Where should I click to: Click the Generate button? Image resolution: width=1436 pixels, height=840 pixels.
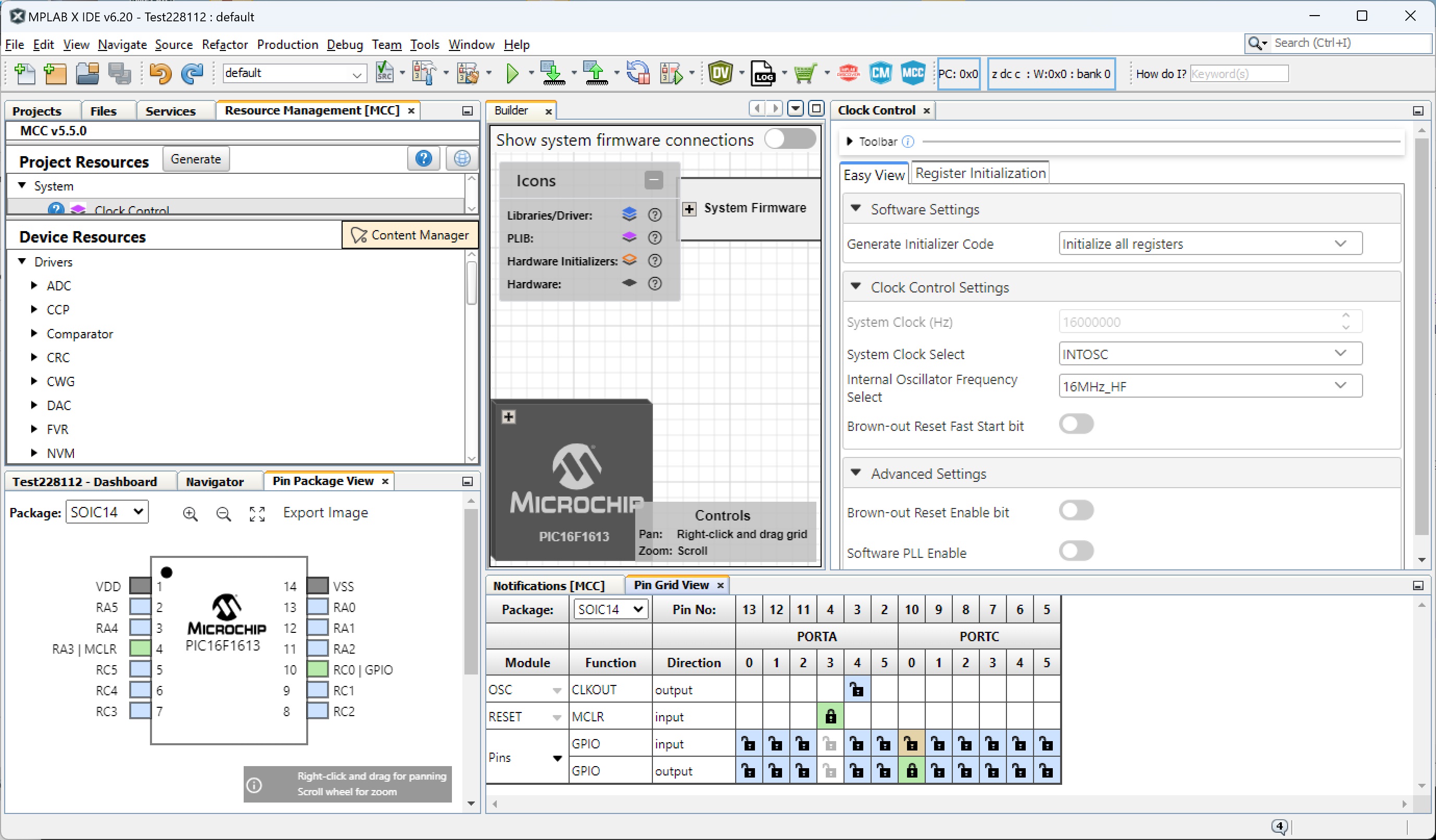click(x=195, y=159)
